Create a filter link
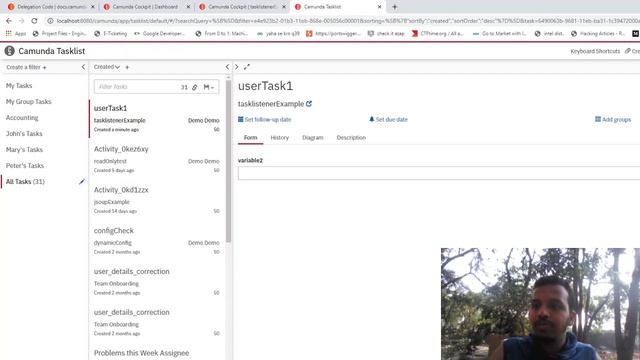The image size is (640, 360). coord(26,67)
